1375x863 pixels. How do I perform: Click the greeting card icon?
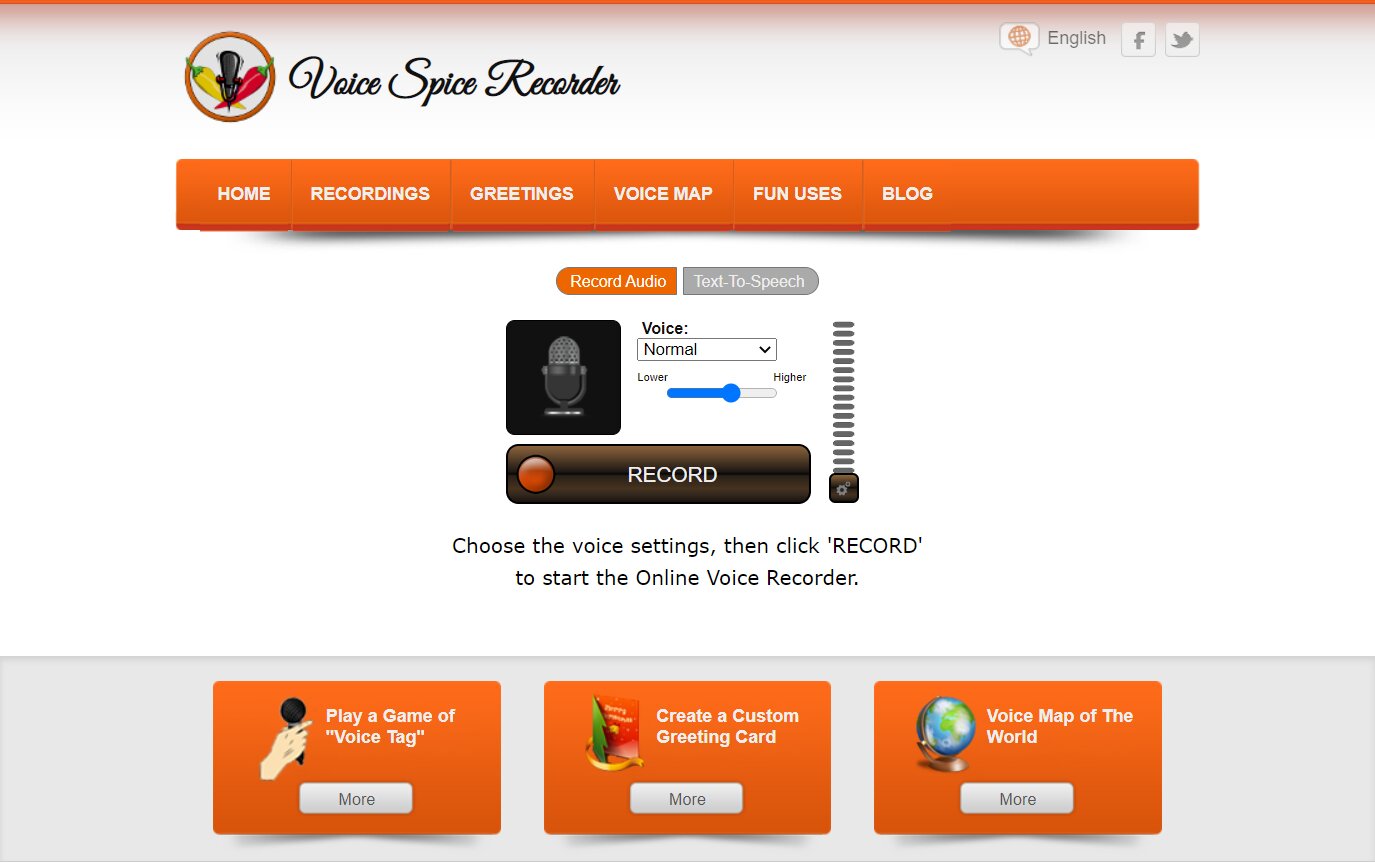614,734
